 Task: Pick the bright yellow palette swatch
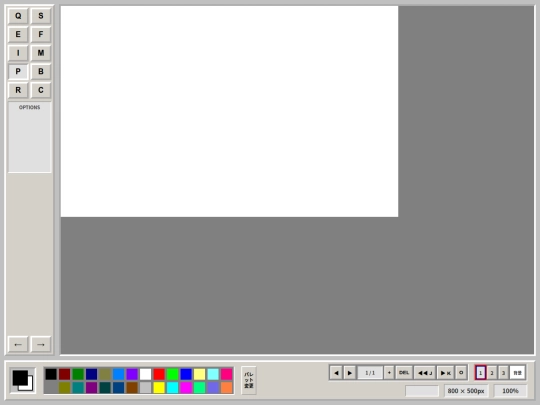coord(159,387)
